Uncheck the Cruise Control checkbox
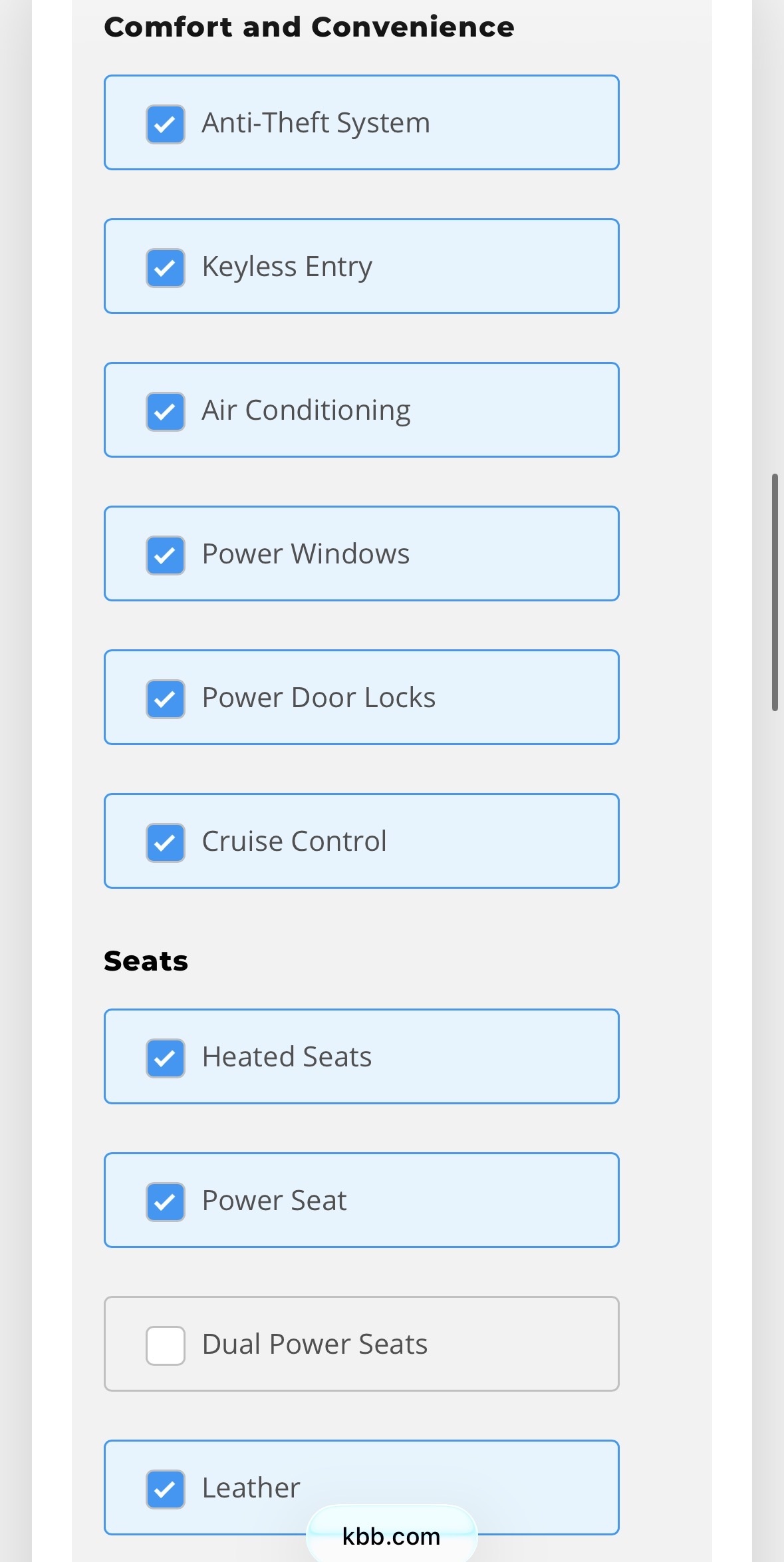This screenshot has width=784, height=1562. 166,843
